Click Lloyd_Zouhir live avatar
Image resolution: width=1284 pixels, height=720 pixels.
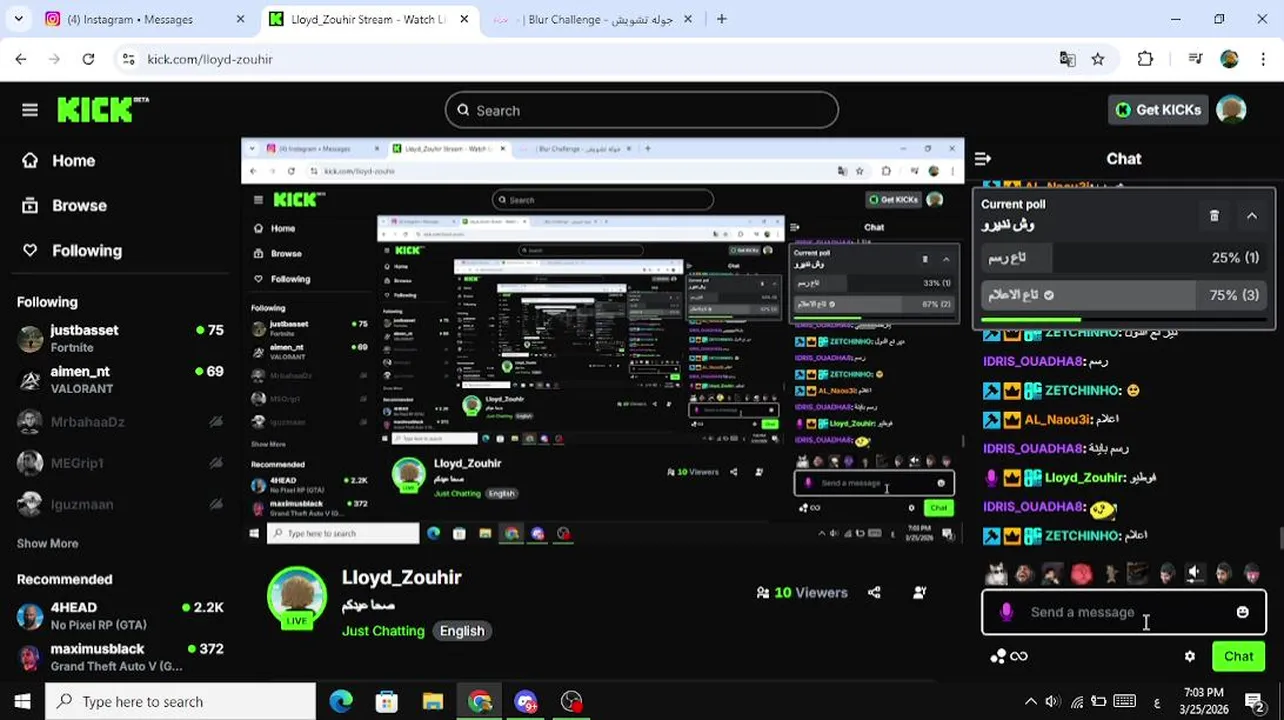pos(297,597)
